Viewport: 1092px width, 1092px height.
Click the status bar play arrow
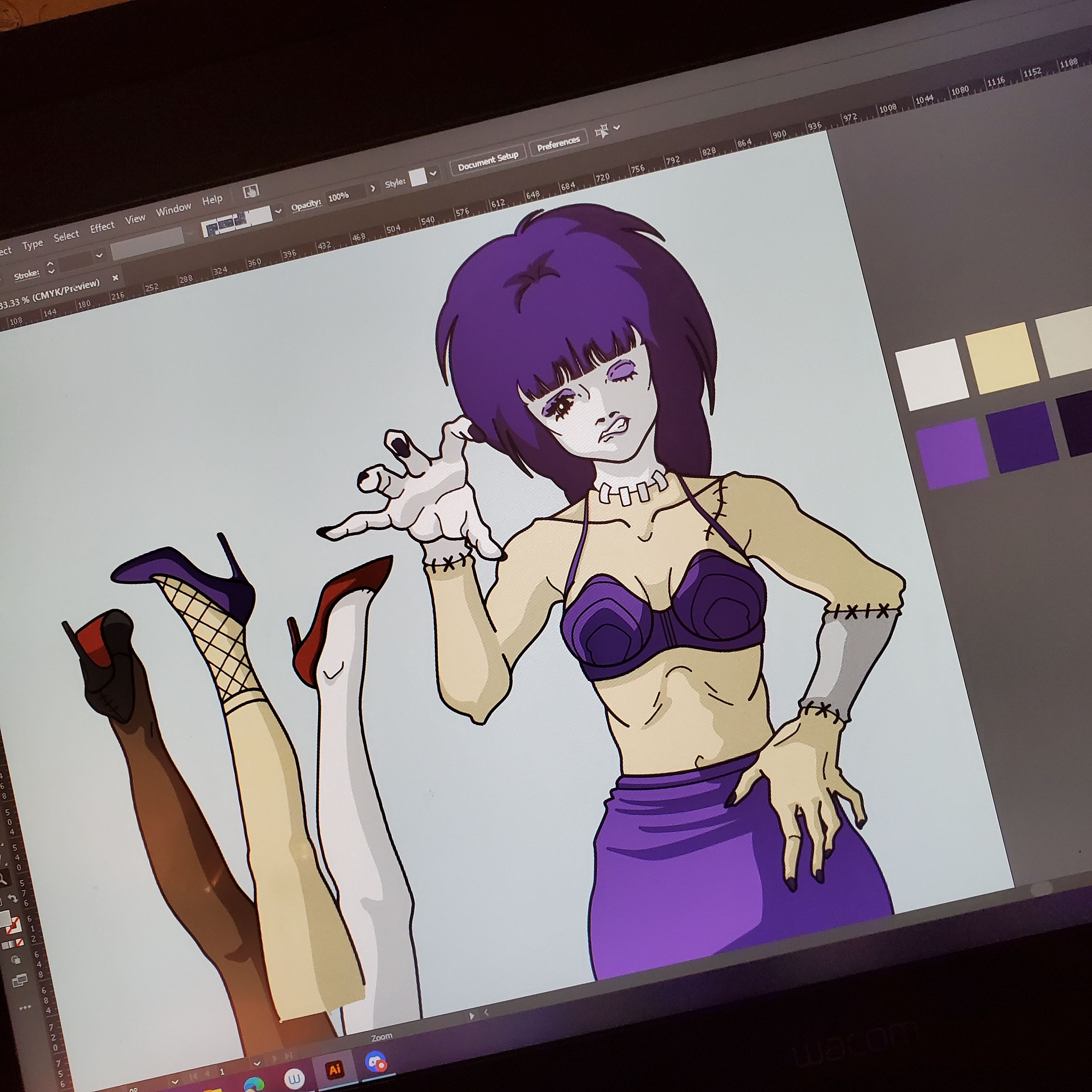point(471,1016)
